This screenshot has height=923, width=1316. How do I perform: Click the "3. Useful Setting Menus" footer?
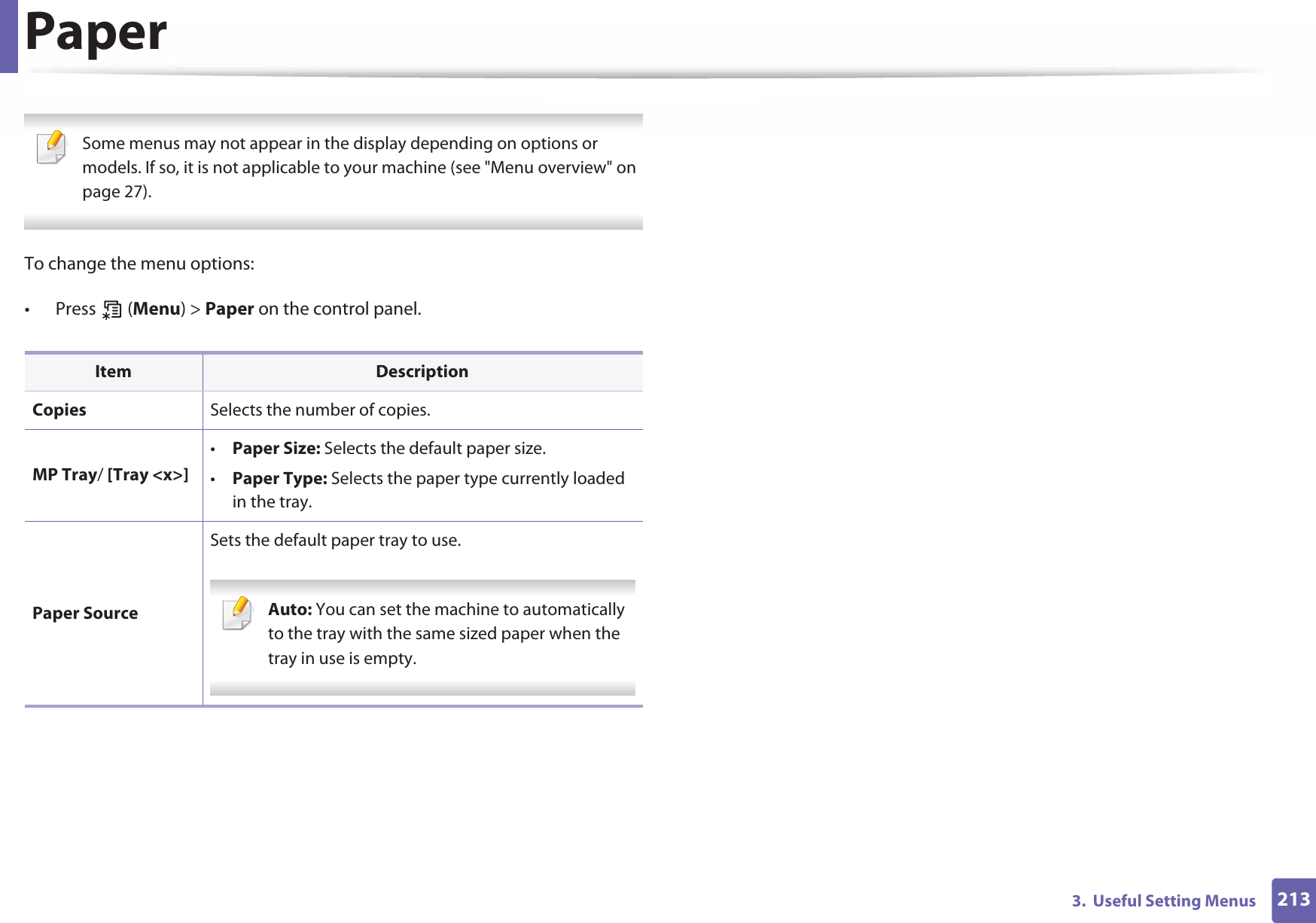tap(1164, 901)
